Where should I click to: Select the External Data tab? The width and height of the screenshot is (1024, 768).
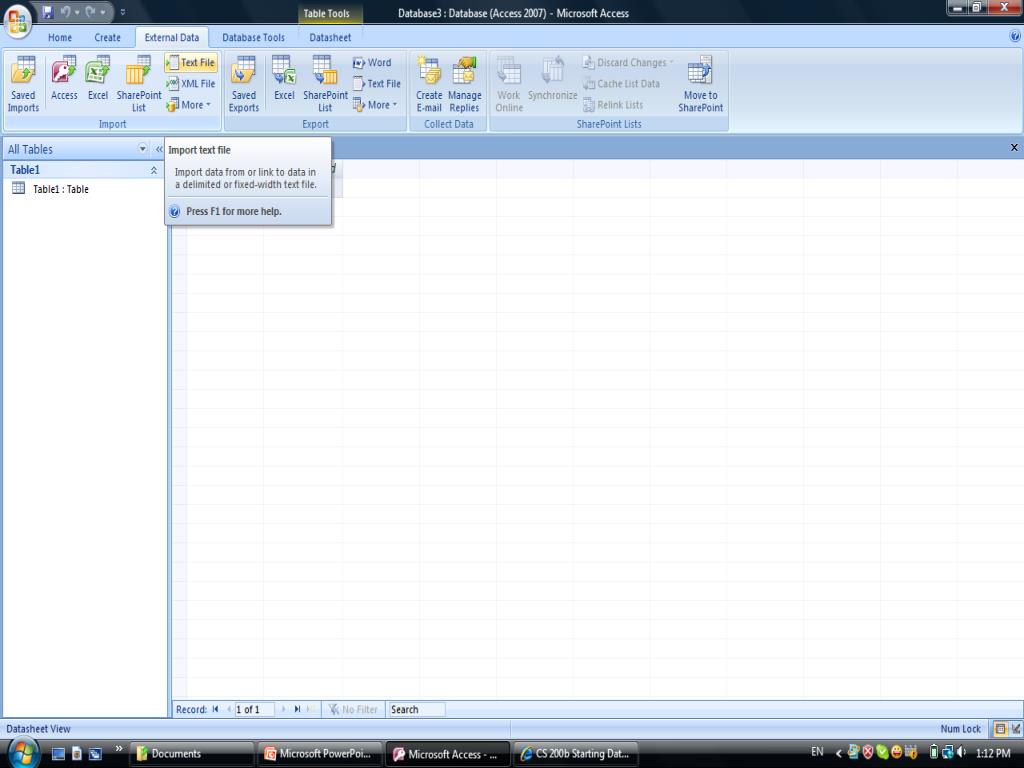click(172, 38)
